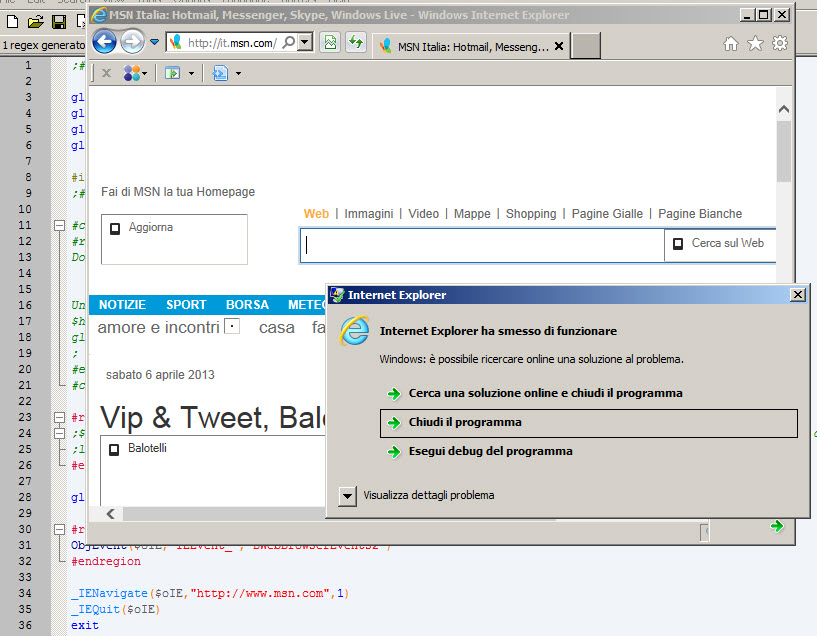The height and width of the screenshot is (636, 817).
Task: Click the green refresh icon next to address bar
Action: click(x=356, y=42)
